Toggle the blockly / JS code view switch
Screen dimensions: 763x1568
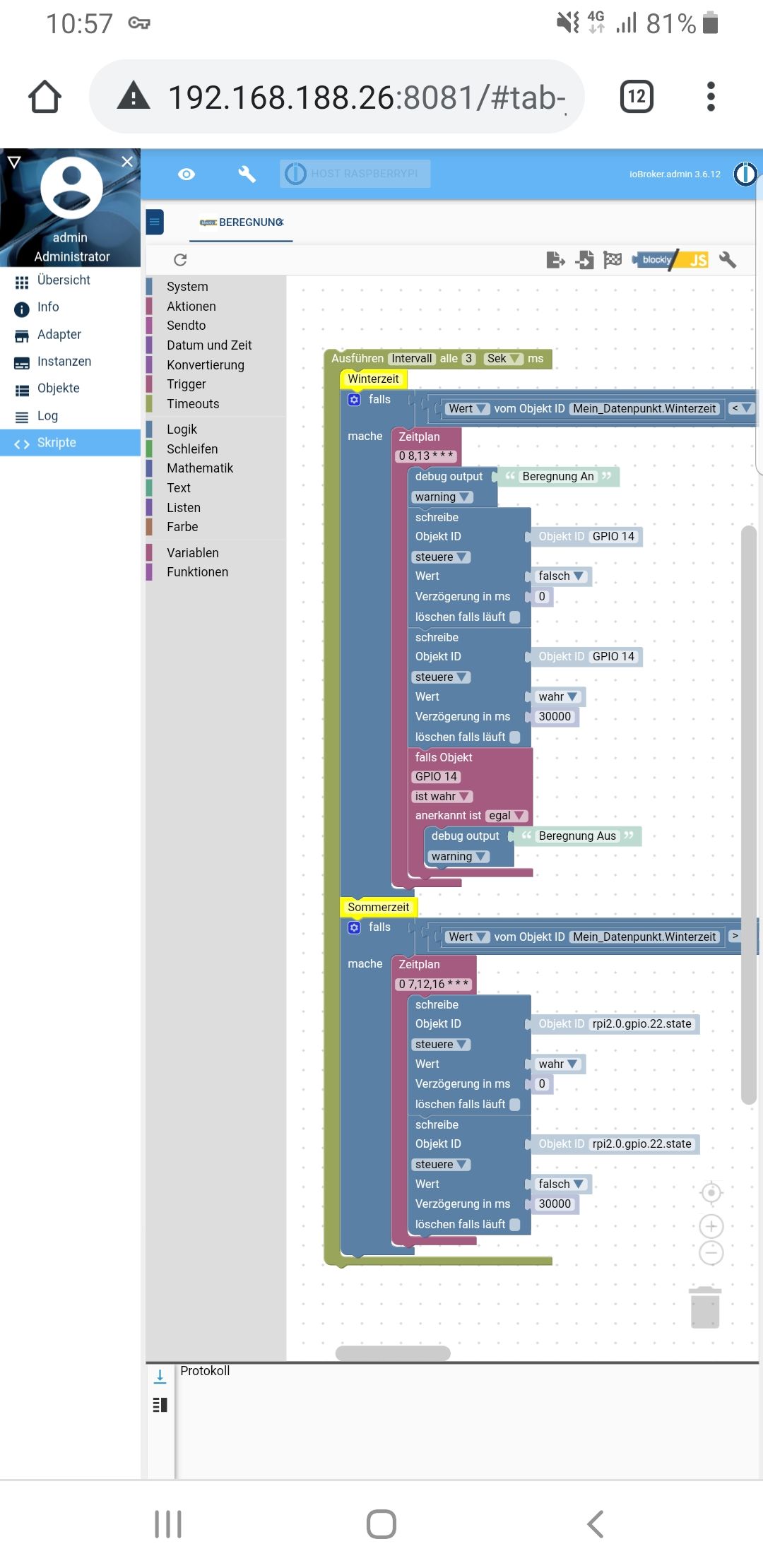point(670,260)
